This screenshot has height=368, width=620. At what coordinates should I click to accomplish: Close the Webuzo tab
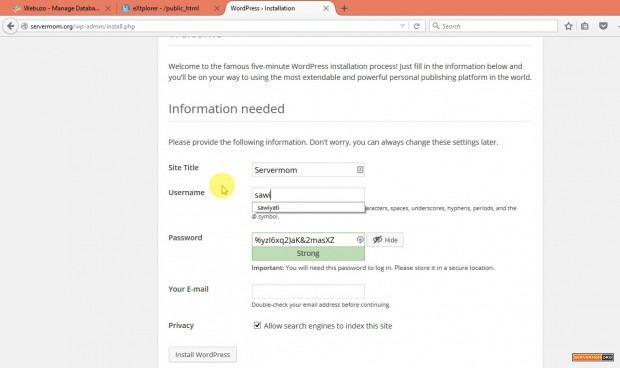[108, 8]
